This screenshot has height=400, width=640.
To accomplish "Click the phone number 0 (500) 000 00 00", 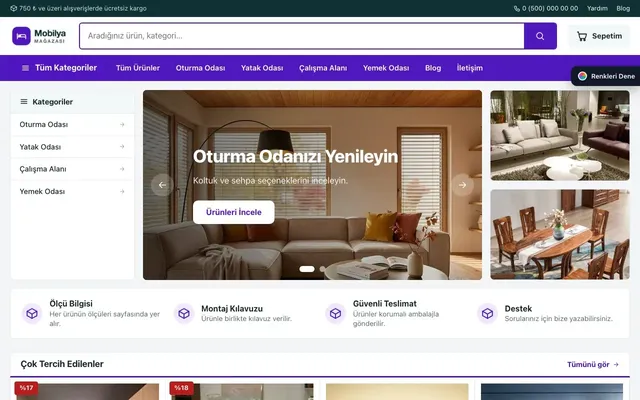I will pos(550,8).
